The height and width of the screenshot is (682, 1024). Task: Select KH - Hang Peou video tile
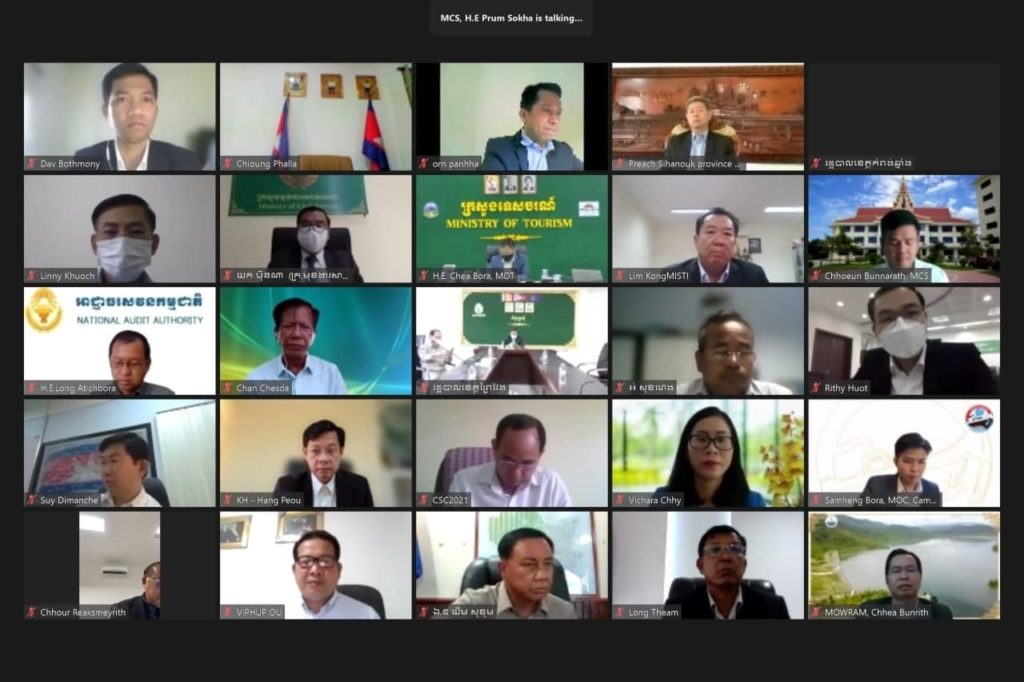[x=315, y=453]
